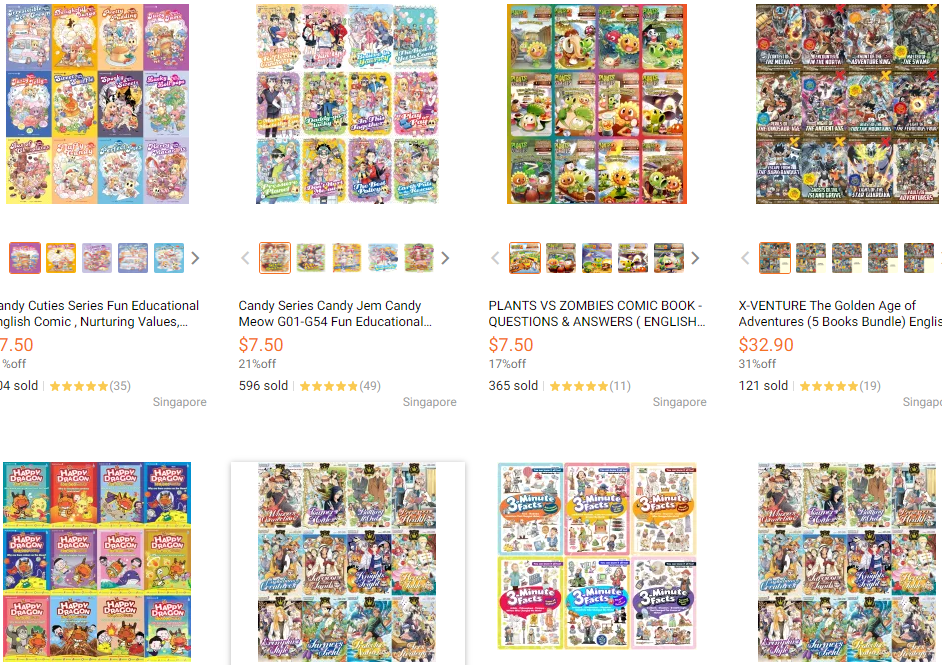Viewport: 942px width, 665px height.
Task: Open Candy Series Candy Jem listing title
Action: point(335,314)
